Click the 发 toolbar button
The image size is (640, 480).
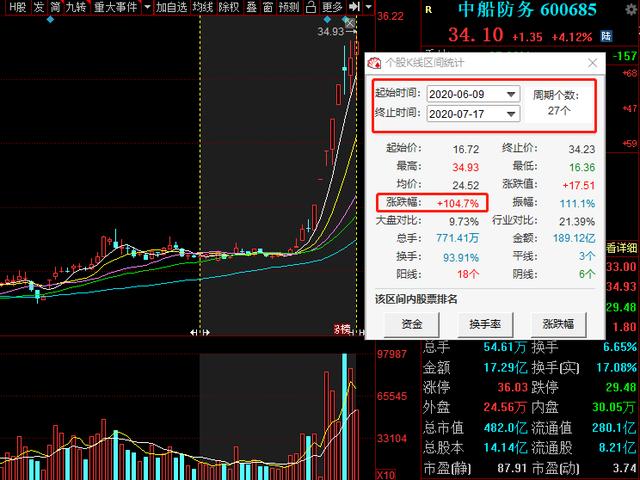pos(39,7)
